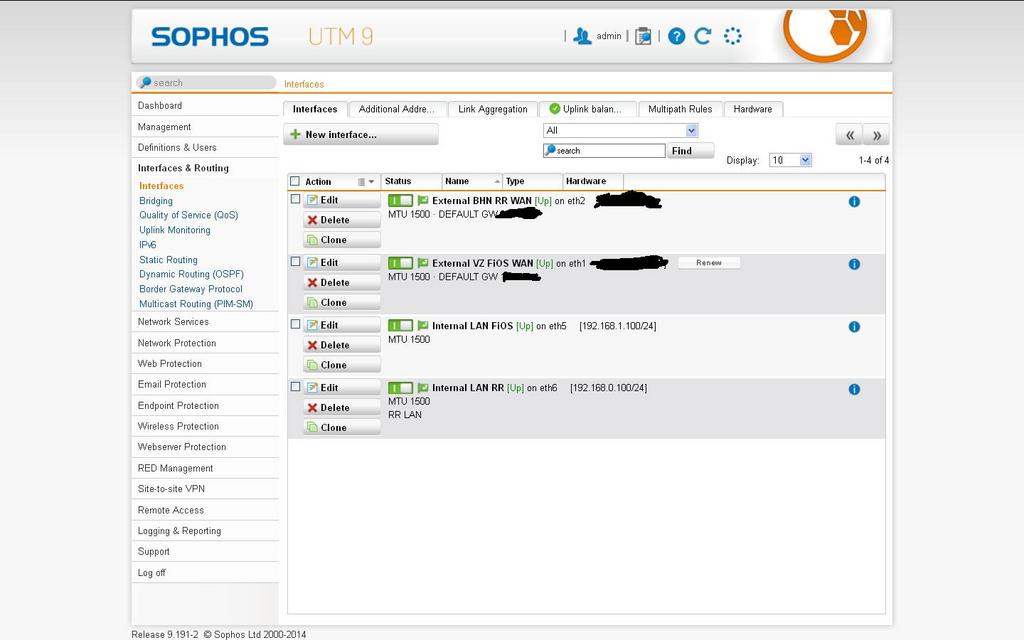Go to previous page of interfaces
The image size is (1024, 640).
(849, 135)
